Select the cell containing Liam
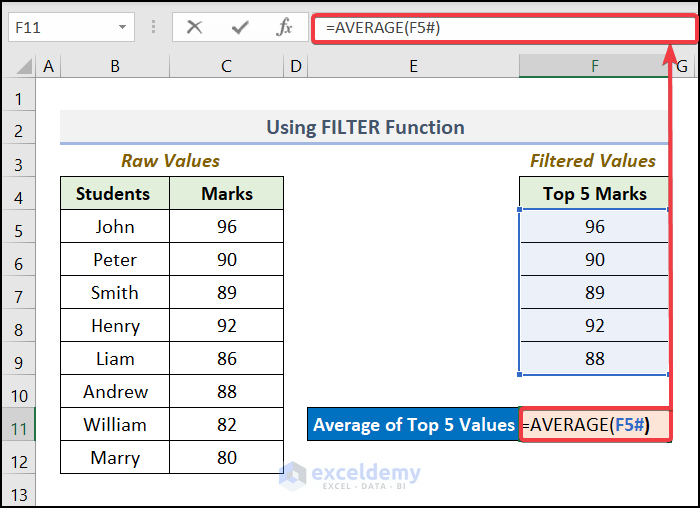 115,359
